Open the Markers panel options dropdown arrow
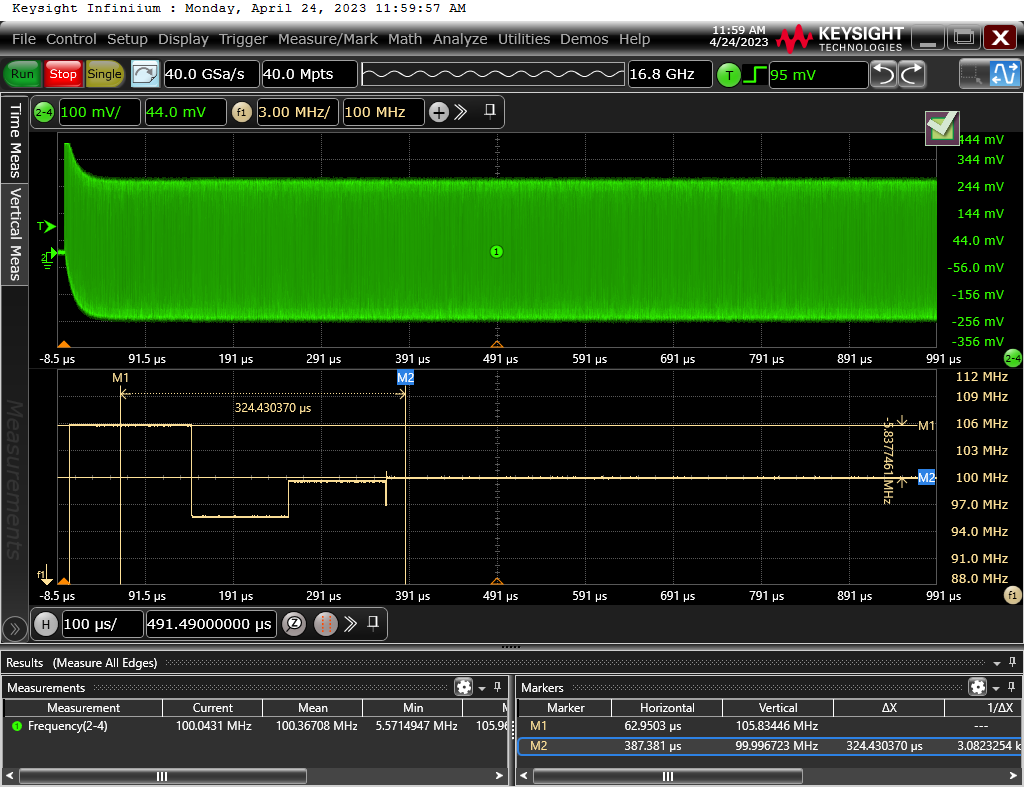This screenshot has height=787, width=1024. pyautogui.click(x=996, y=687)
